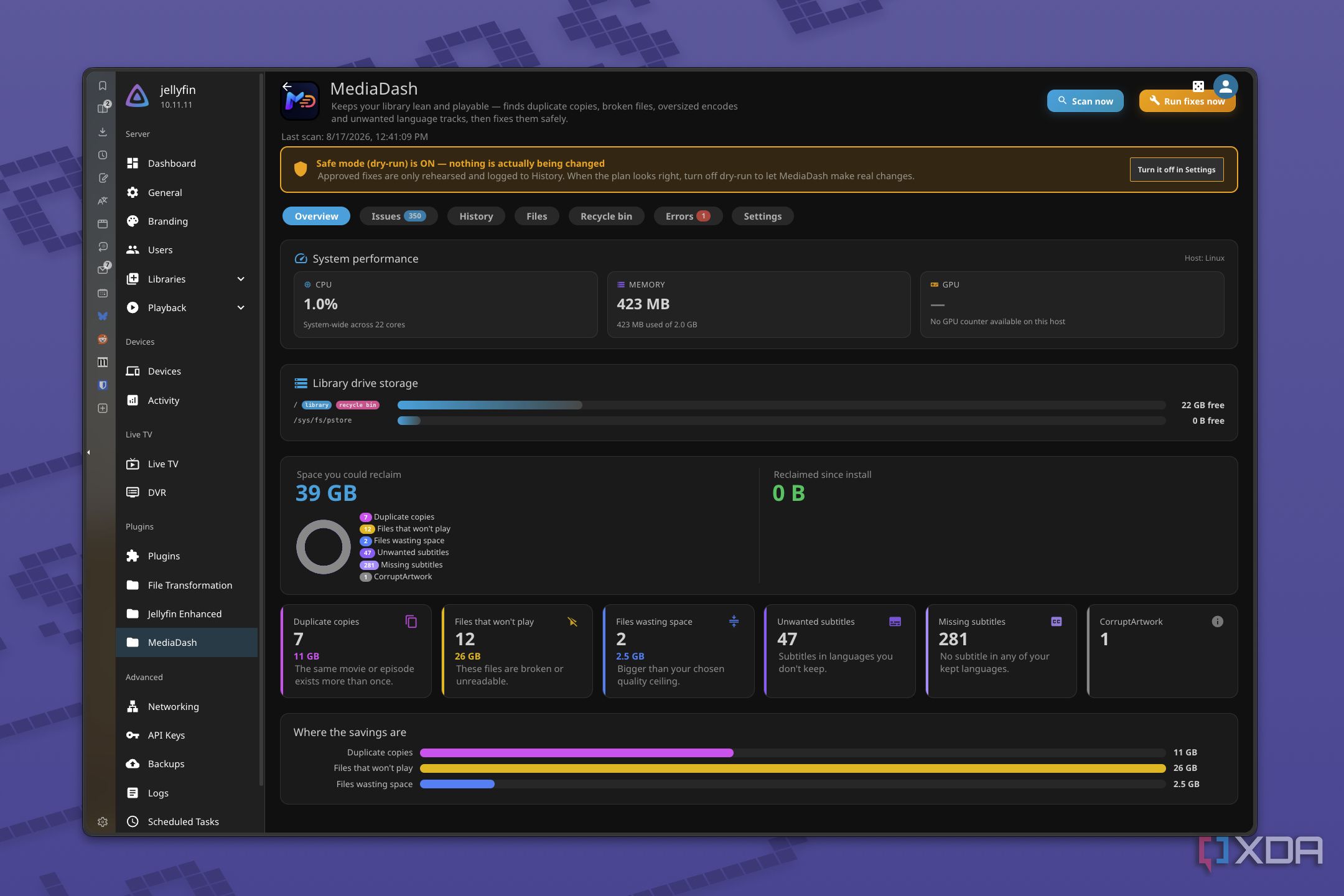
Task: Open the Duplicate copies summary card
Action: 356,651
